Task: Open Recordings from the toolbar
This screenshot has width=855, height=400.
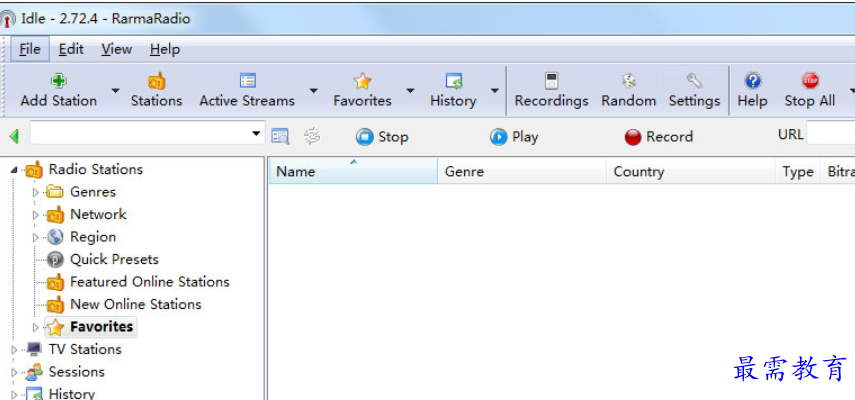Action: pos(551,90)
